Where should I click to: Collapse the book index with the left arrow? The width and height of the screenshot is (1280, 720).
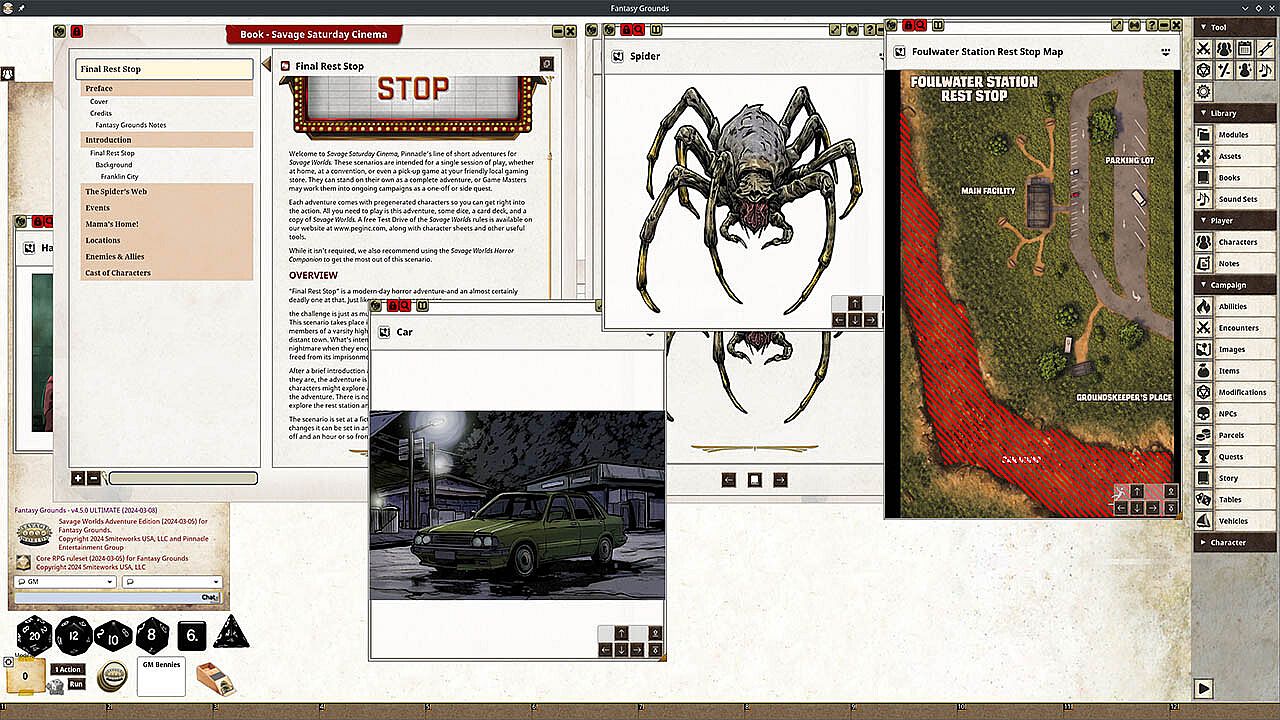click(x=266, y=66)
